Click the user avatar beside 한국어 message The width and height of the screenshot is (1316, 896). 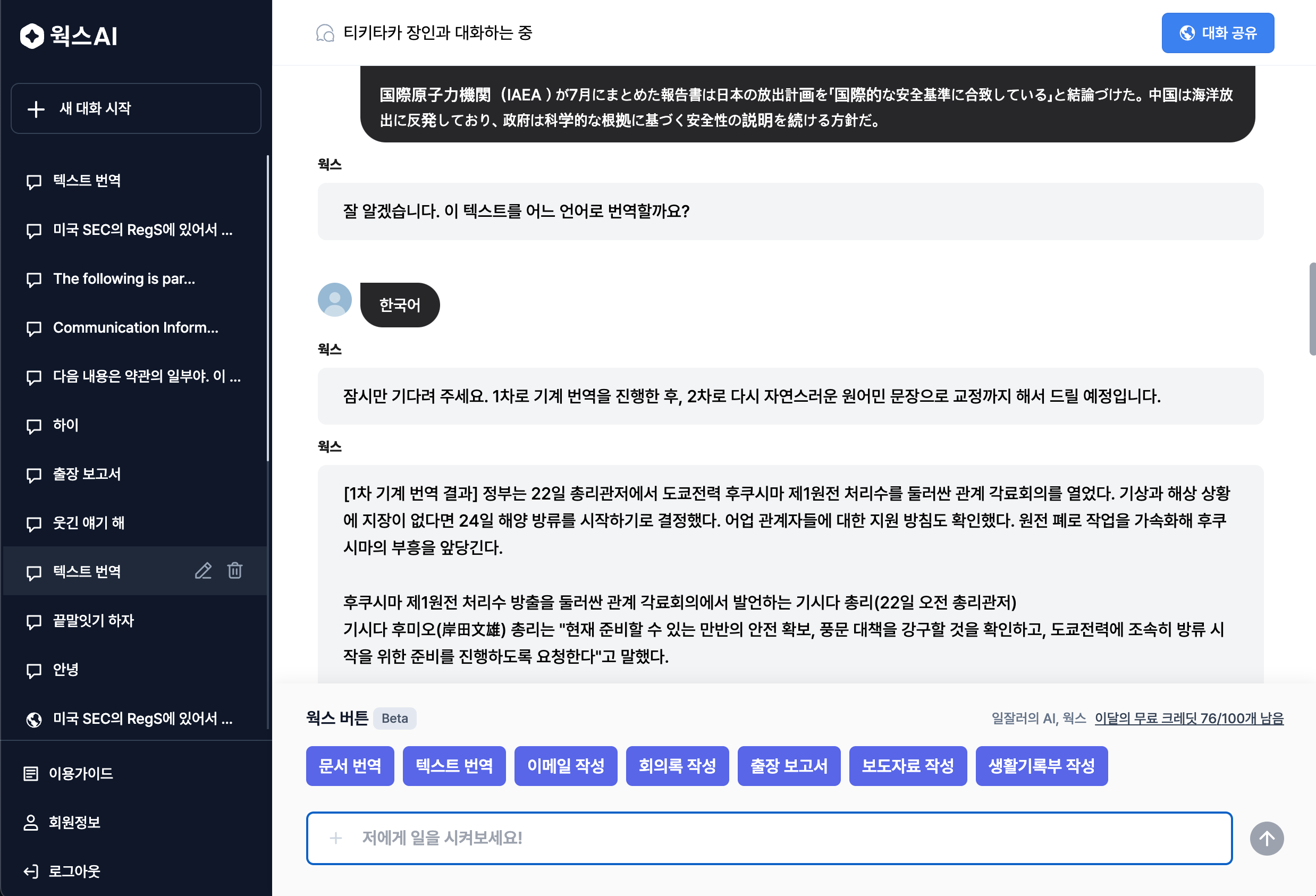(x=335, y=300)
